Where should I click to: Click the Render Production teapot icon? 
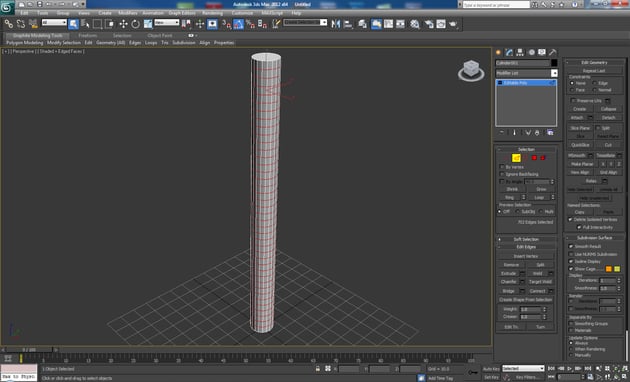tap(453, 24)
